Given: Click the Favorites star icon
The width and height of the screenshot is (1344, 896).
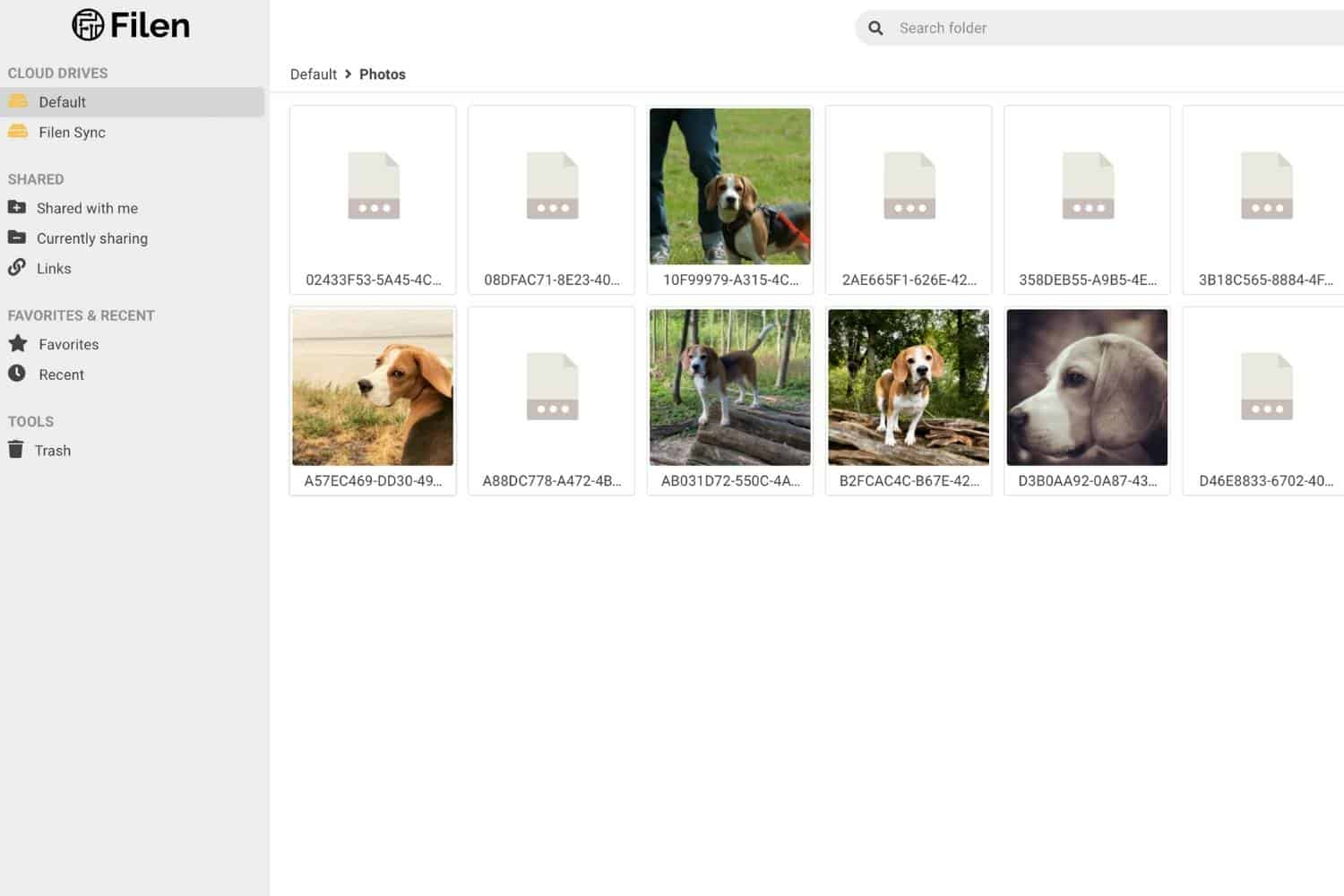Looking at the screenshot, I should pos(18,343).
